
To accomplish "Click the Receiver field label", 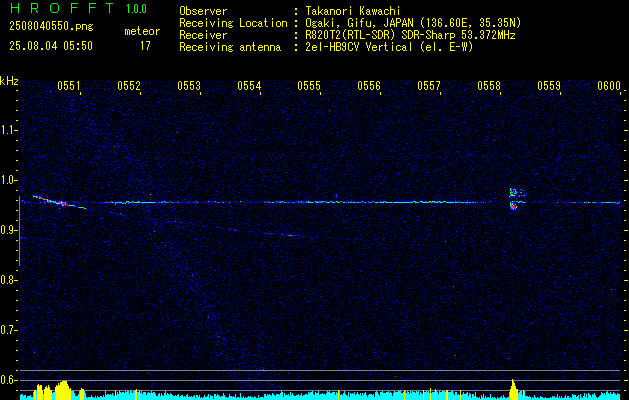I will tap(203, 35).
